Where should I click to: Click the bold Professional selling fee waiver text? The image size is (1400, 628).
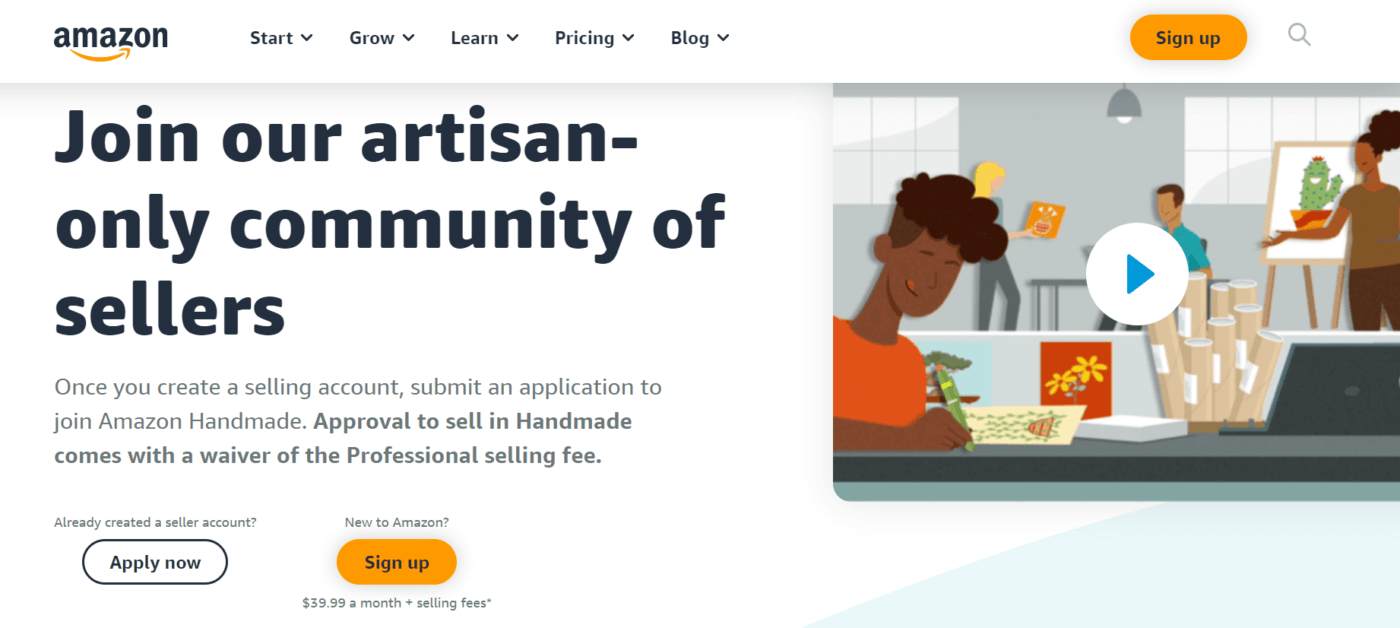[343, 438]
